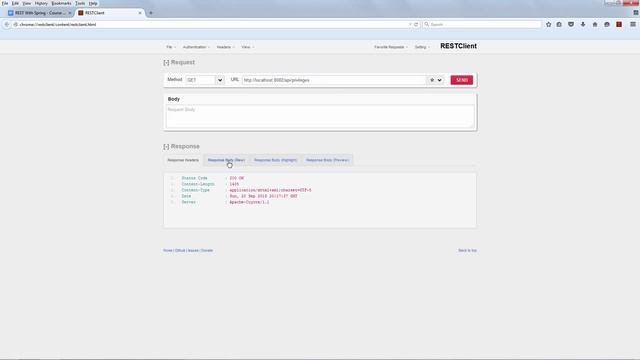Open the Favorite Requests dropdown
The width and height of the screenshot is (640, 360).
[x=391, y=47]
